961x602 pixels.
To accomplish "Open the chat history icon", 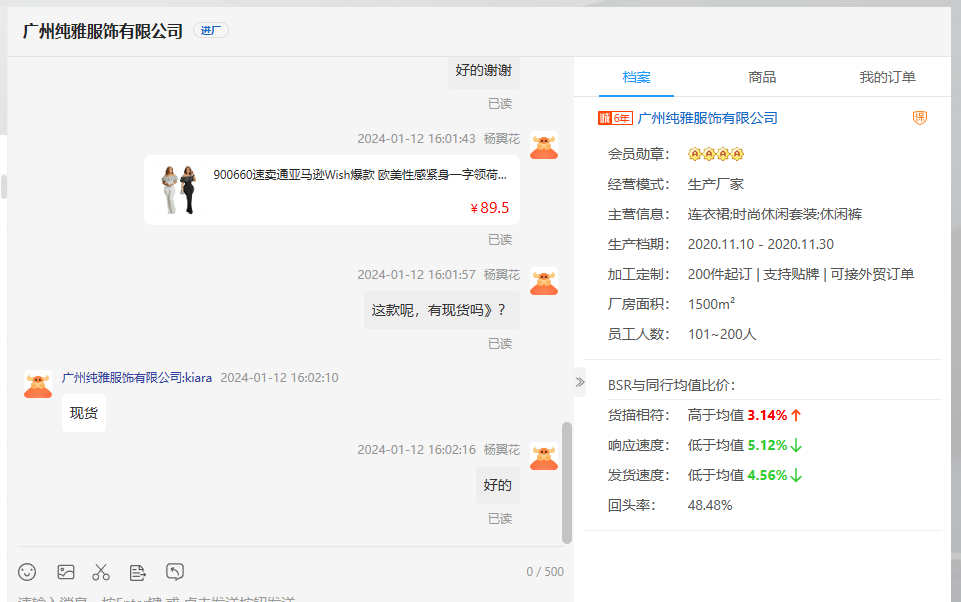I will (x=175, y=572).
